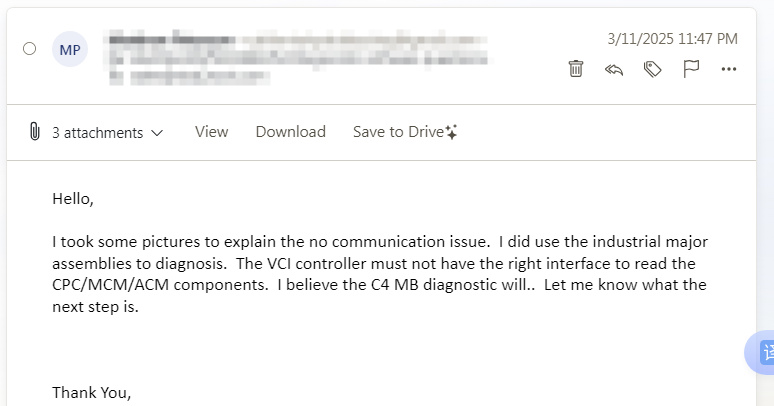This screenshot has height=406, width=774.
Task: Toggle the 3 attachments list label
Action: tap(98, 132)
